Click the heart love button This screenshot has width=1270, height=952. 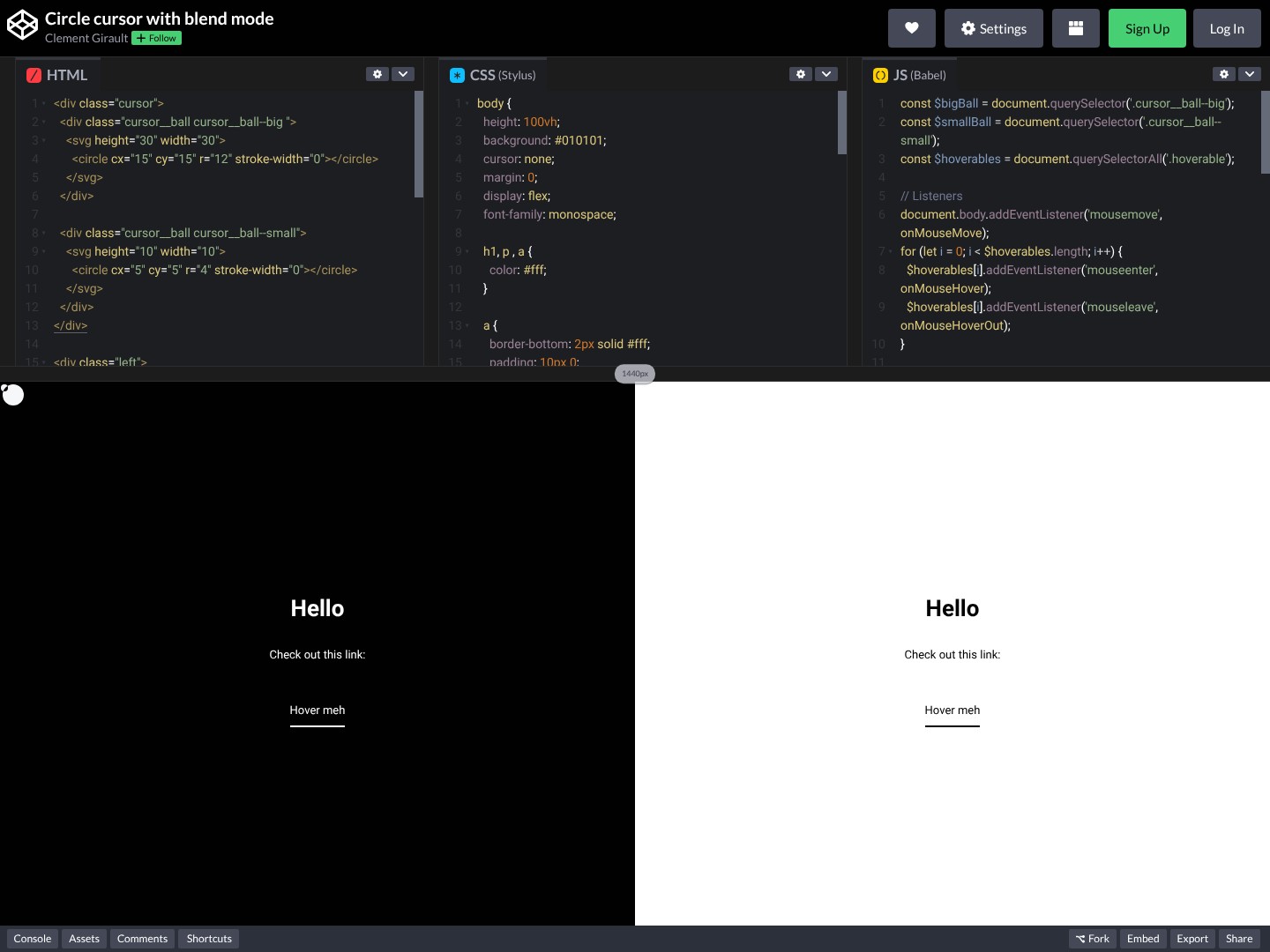tap(911, 28)
